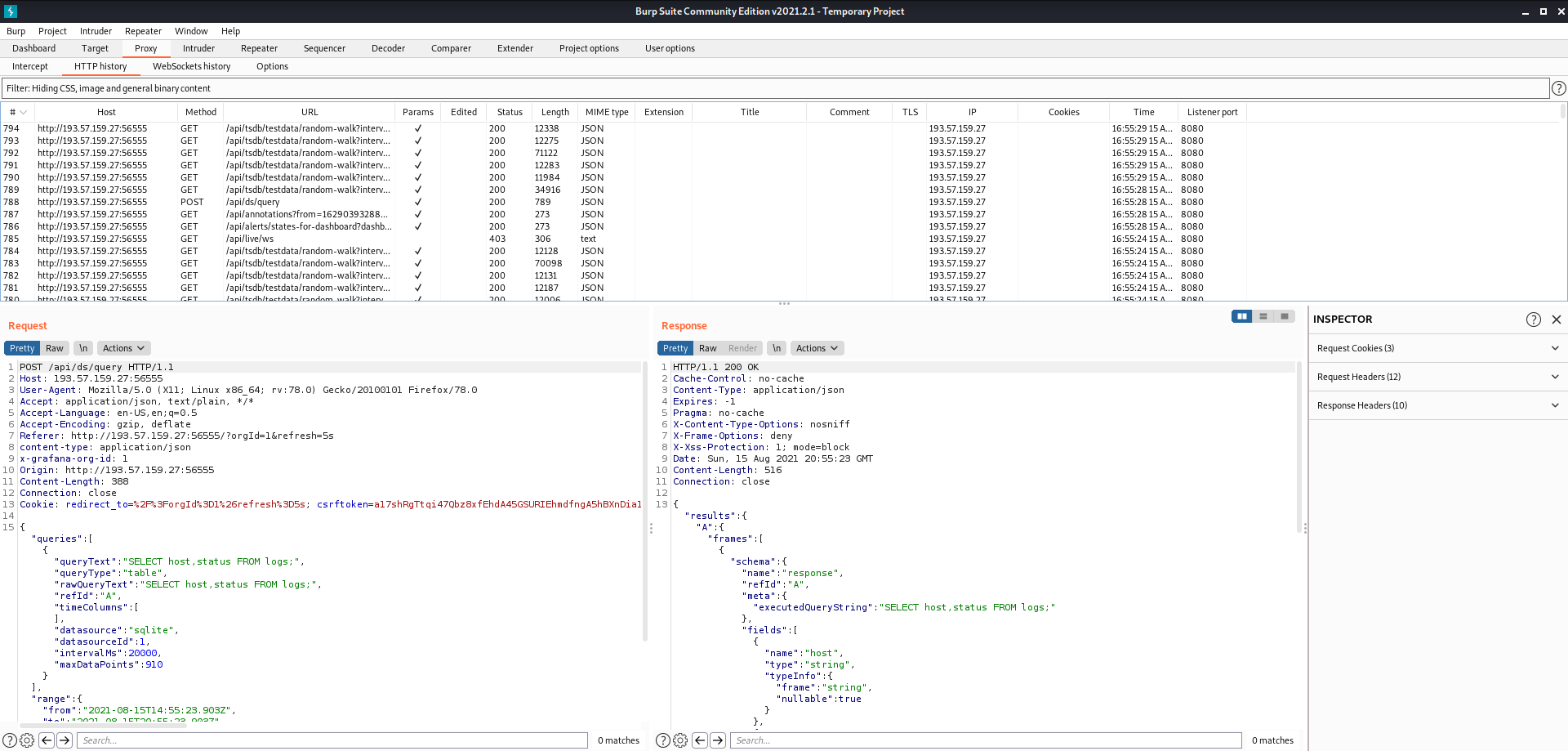Open the Response search help icon
The image size is (1568, 751).
click(663, 740)
